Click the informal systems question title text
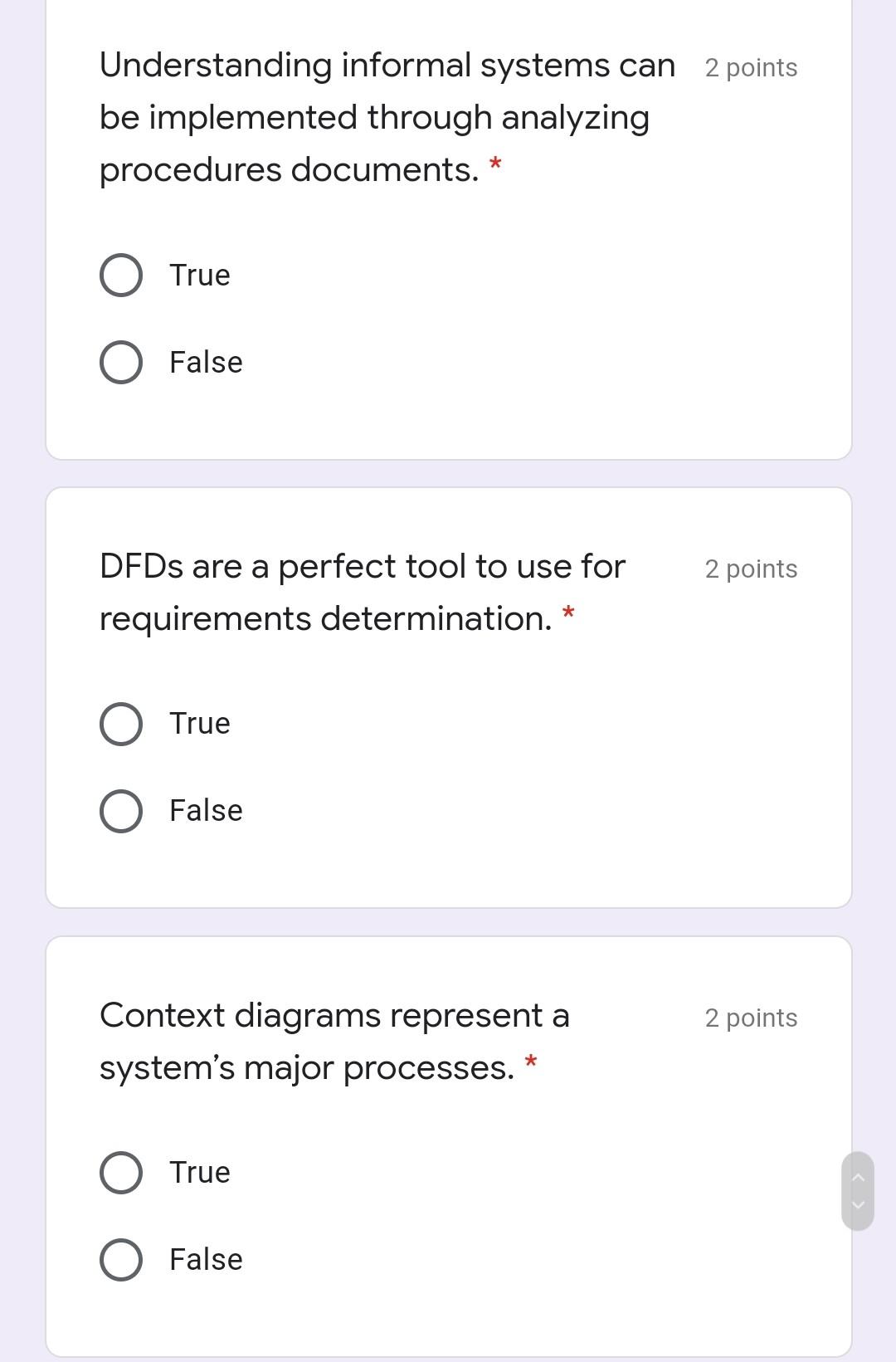The height and width of the screenshot is (1362, 896). (373, 116)
